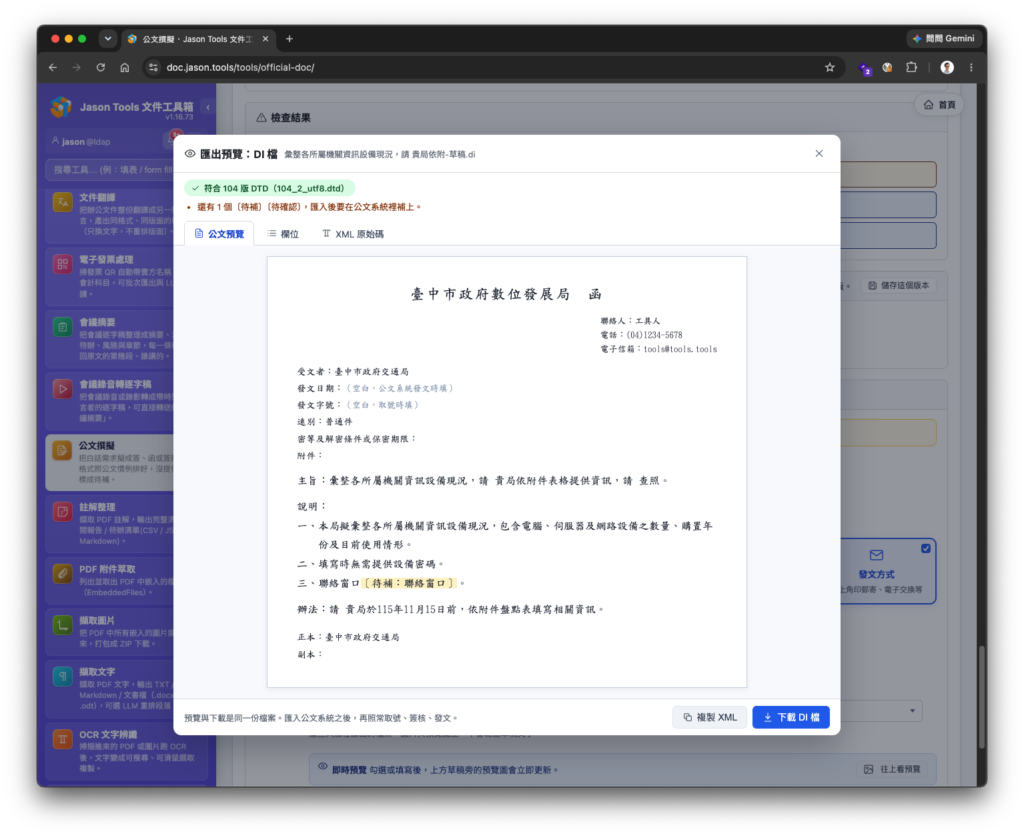Open the tab list dropdown arrow

[108, 39]
